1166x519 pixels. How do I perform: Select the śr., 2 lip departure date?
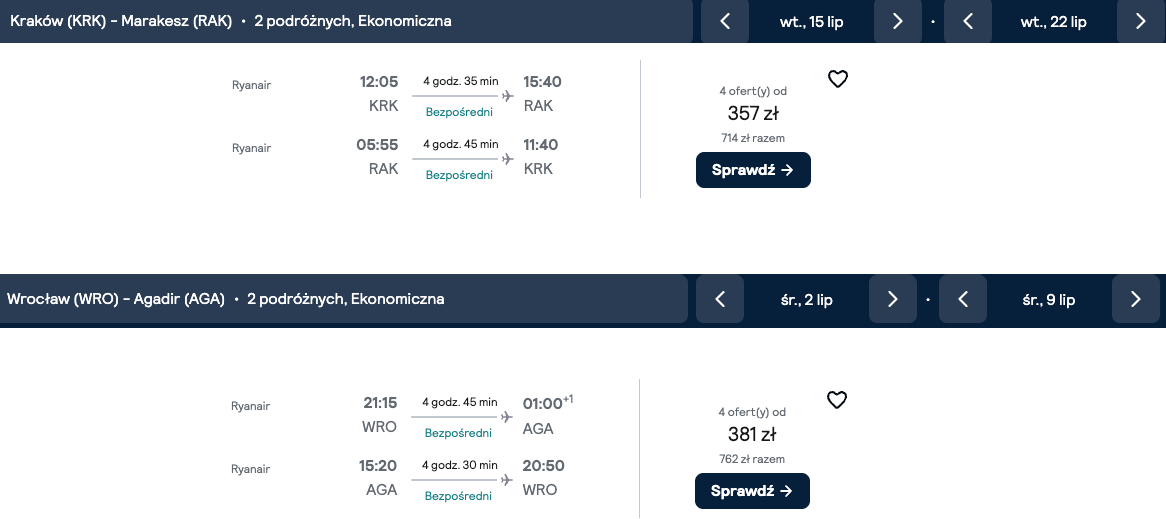806,300
